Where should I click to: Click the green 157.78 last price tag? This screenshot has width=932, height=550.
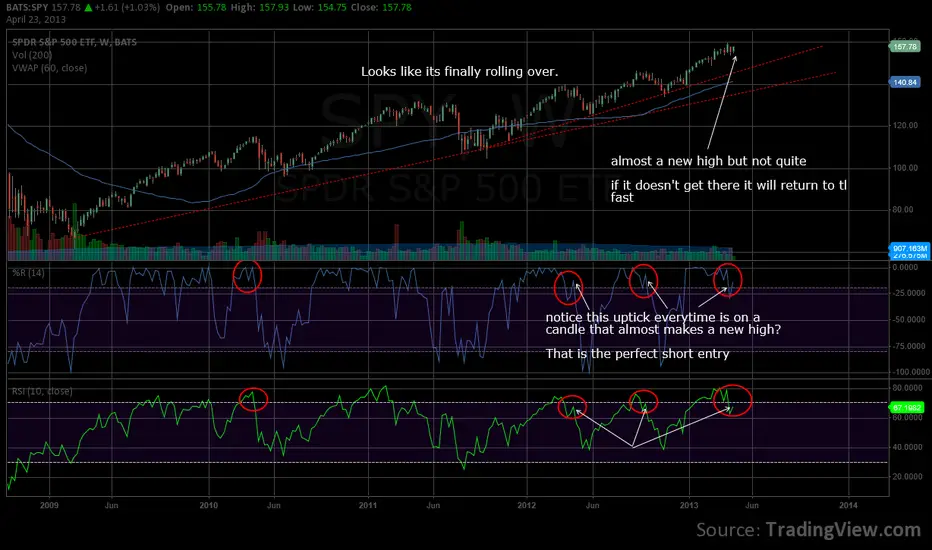(904, 46)
